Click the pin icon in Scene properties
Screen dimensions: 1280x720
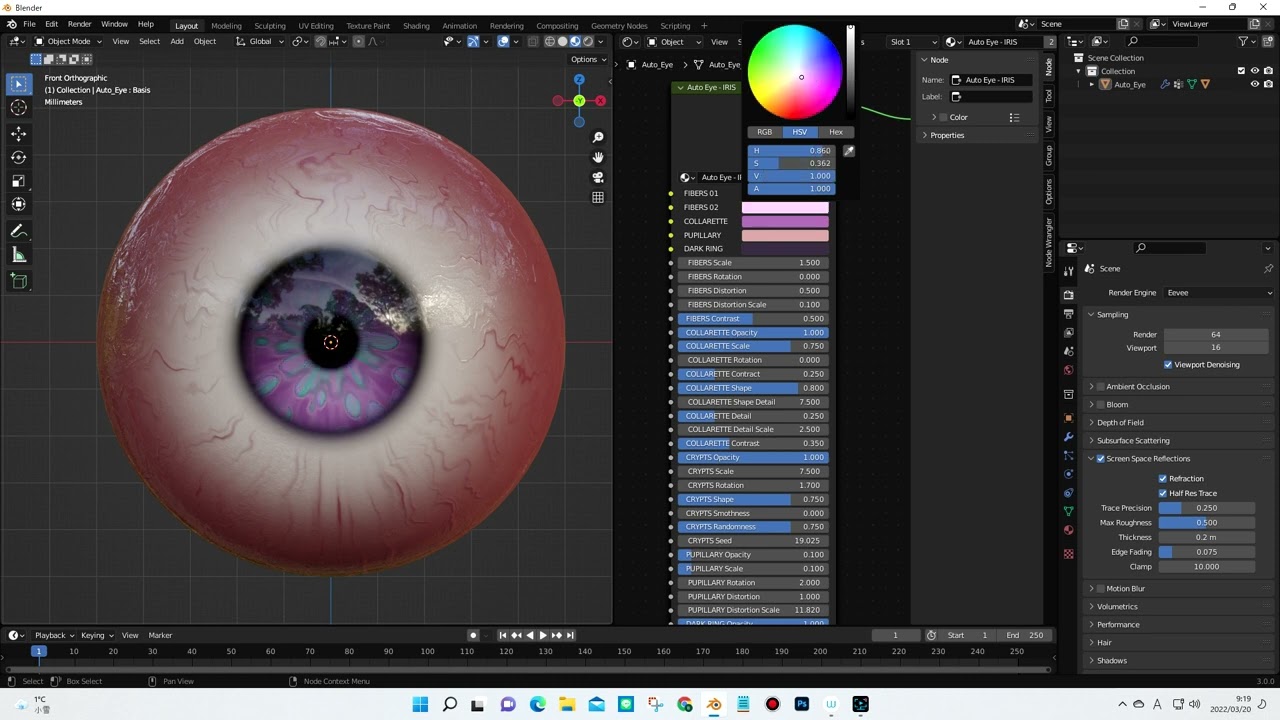[x=1268, y=268]
